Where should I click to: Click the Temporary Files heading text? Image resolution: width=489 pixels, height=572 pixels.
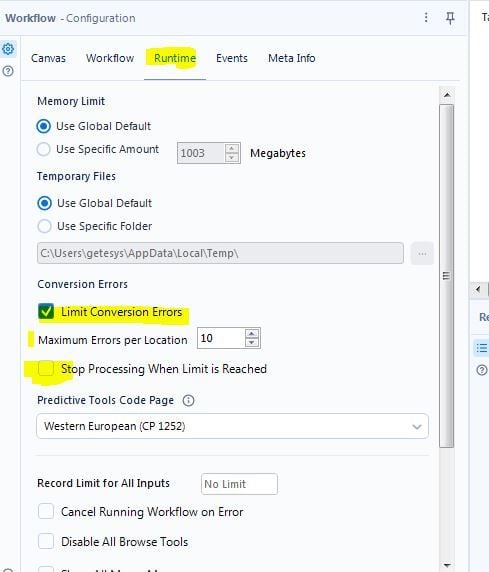click(76, 176)
